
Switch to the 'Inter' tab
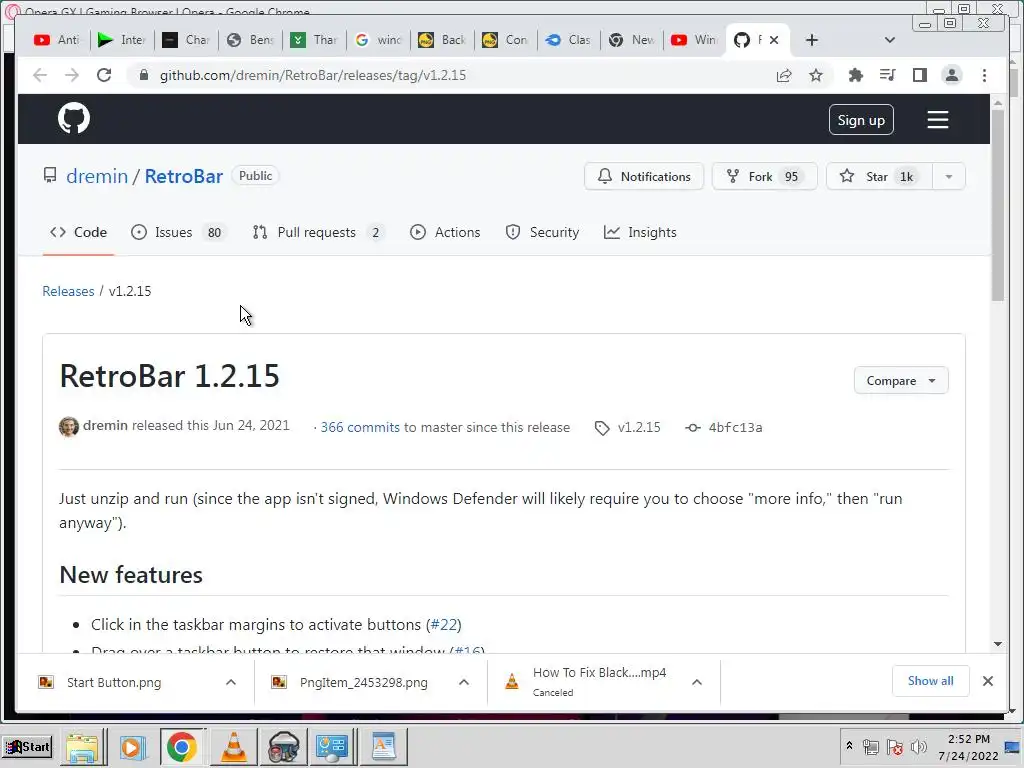(x=121, y=40)
